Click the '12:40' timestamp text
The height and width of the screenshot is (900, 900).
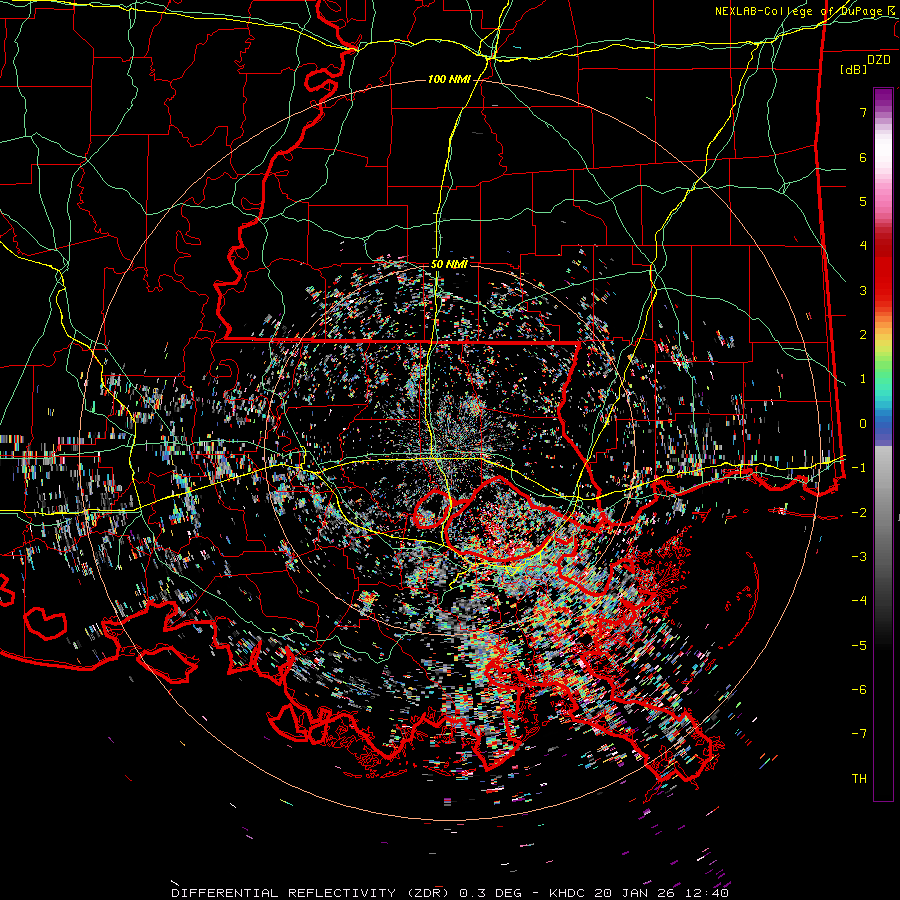coord(705,893)
